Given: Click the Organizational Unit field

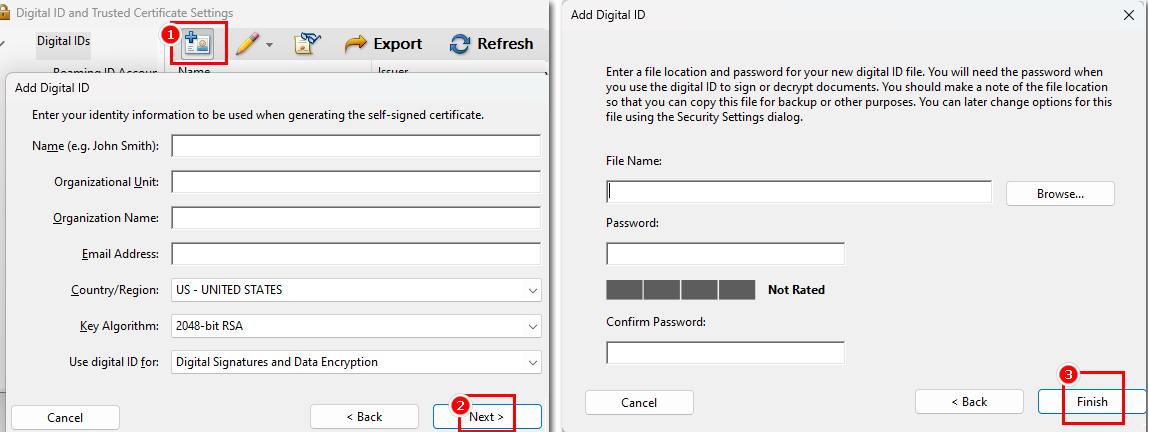Looking at the screenshot, I should [356, 182].
